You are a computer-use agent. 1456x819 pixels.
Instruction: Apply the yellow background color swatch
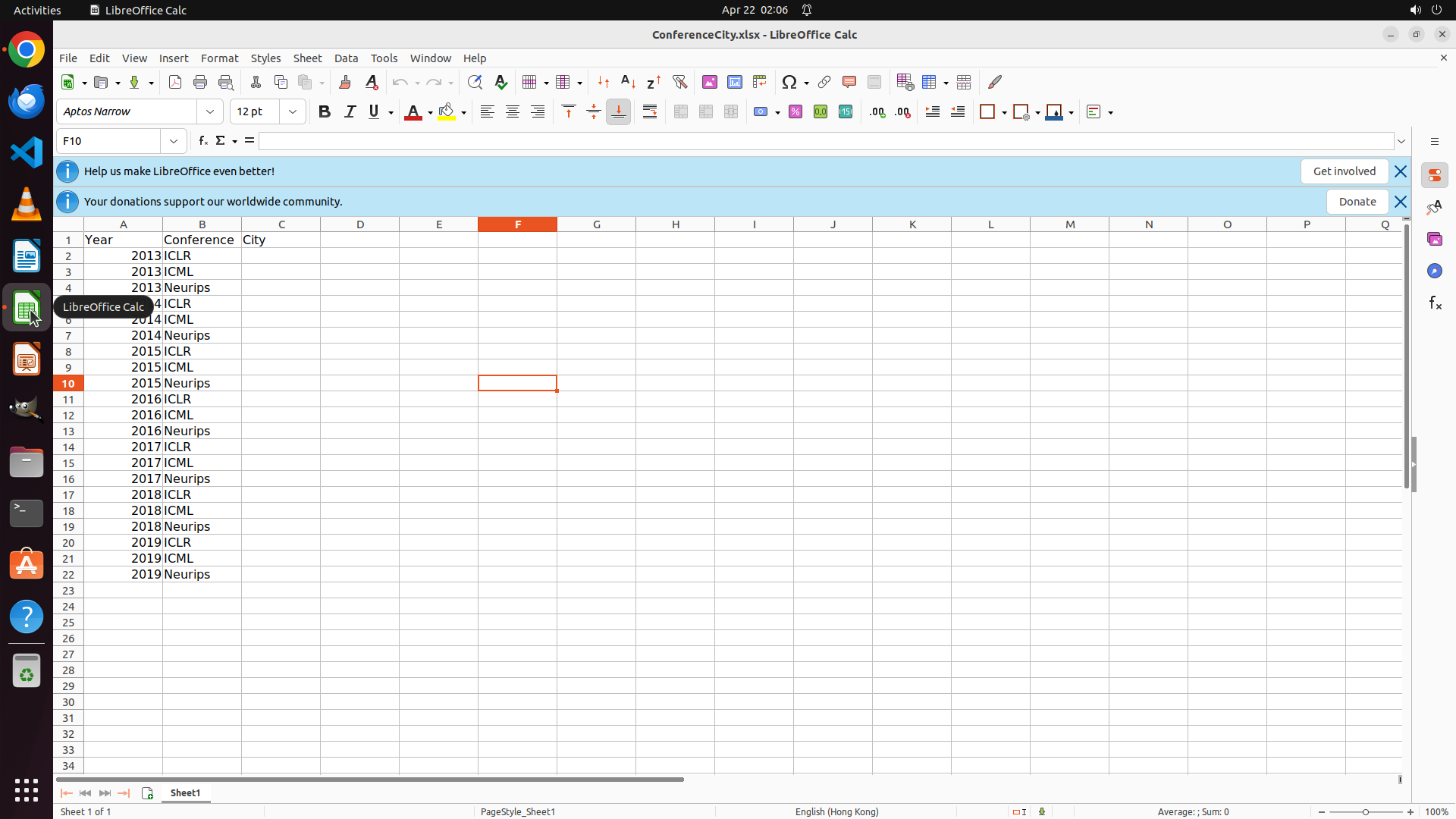point(447,111)
